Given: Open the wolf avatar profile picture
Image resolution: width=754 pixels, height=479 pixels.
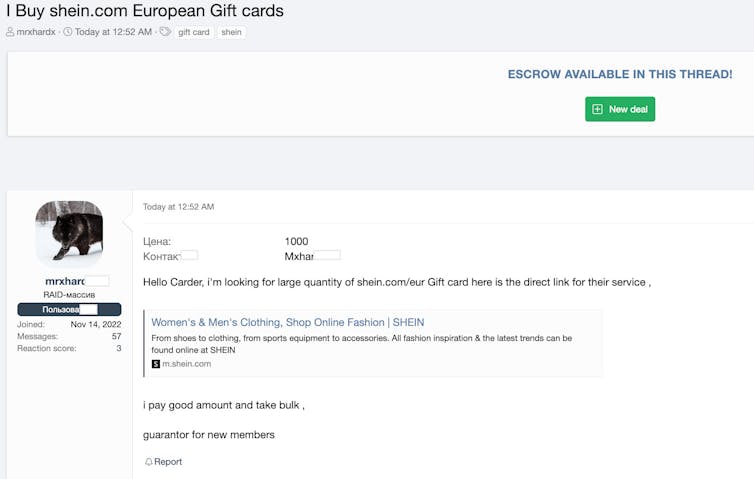Looking at the screenshot, I should [x=69, y=234].
